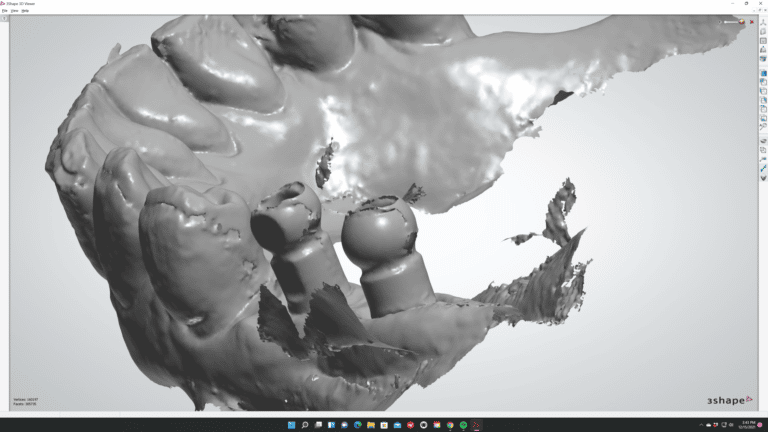This screenshot has height=432, width=768.
Task: Open the Help menu
Action: [x=25, y=10]
